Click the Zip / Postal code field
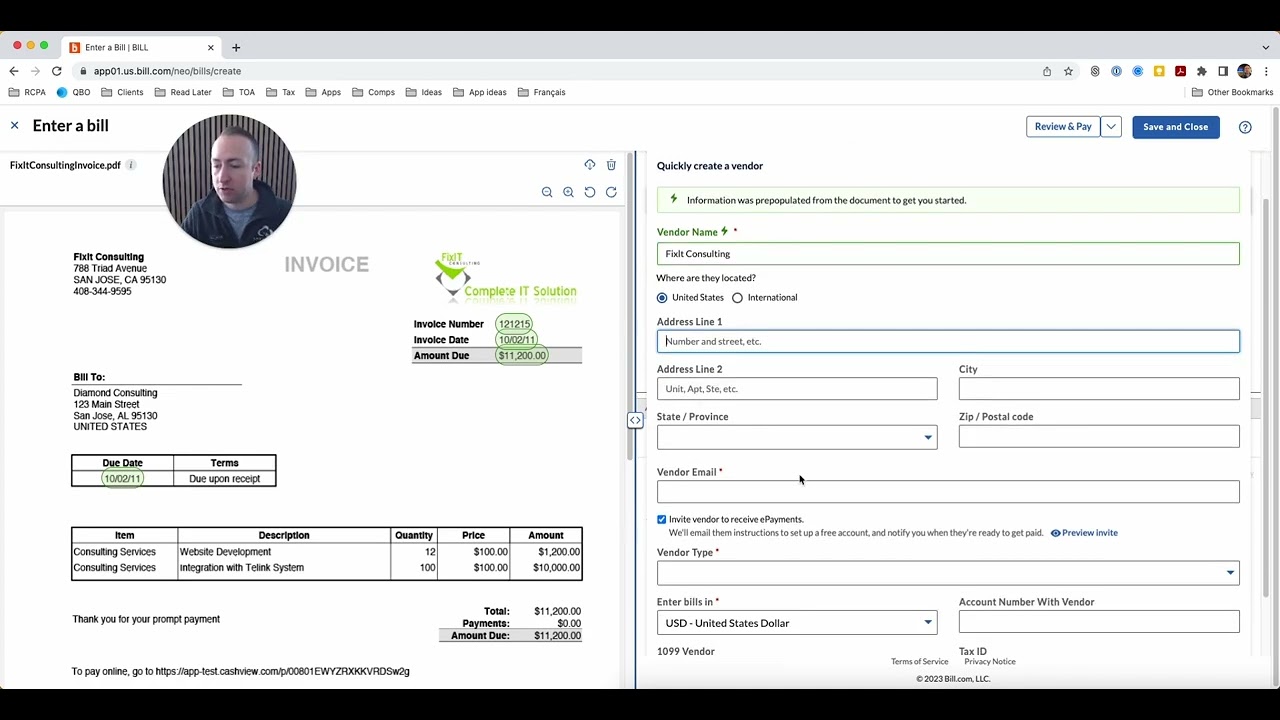 point(1099,436)
